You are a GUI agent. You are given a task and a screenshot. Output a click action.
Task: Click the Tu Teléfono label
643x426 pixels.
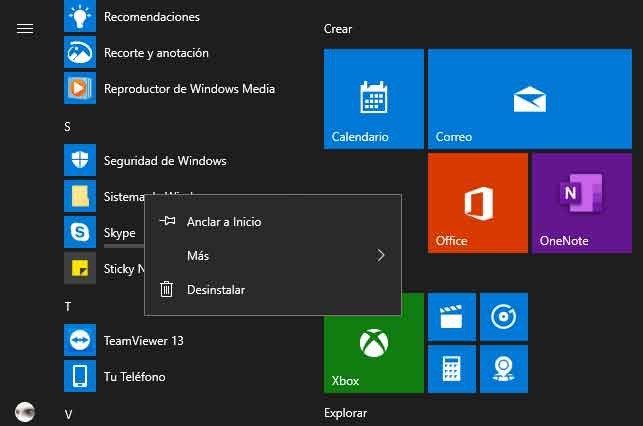coord(135,377)
